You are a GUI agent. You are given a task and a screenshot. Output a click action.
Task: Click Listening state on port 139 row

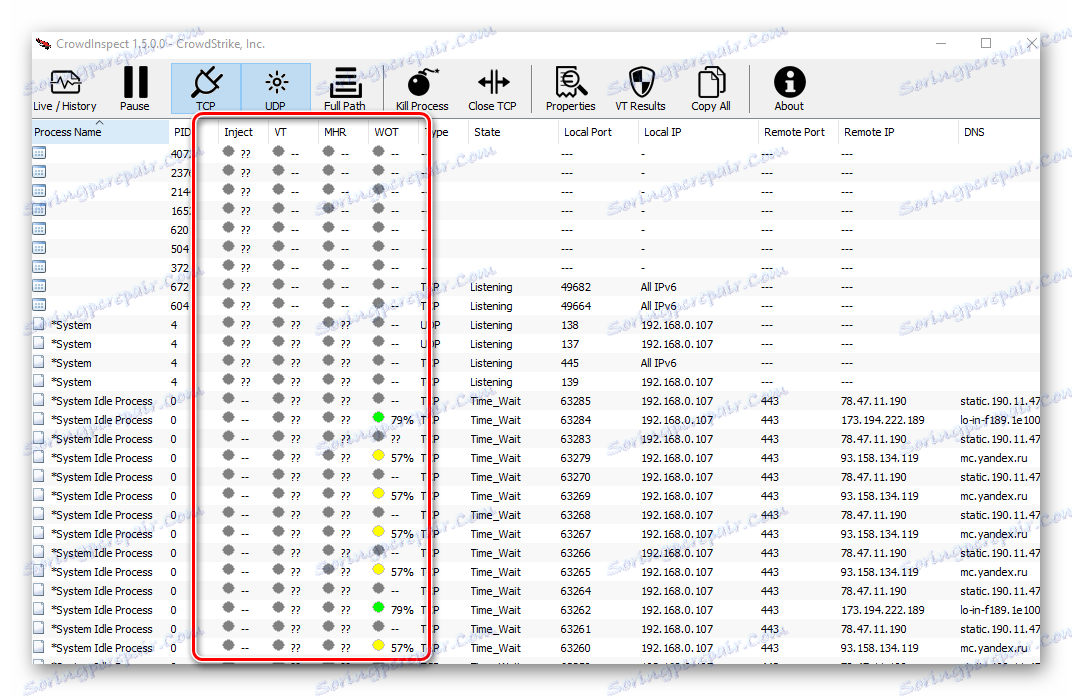(491, 382)
